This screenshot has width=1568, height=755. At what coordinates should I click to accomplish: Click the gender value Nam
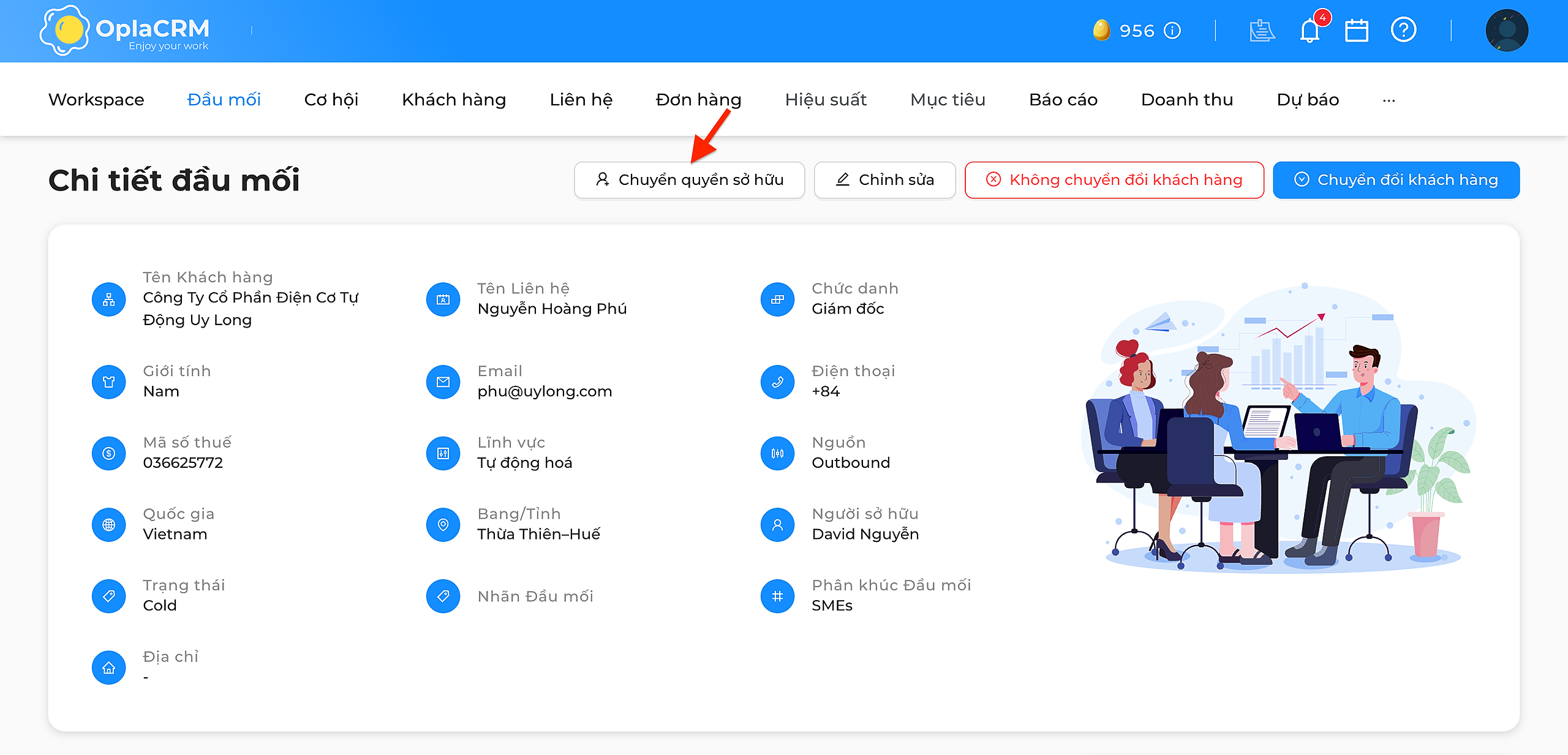161,391
